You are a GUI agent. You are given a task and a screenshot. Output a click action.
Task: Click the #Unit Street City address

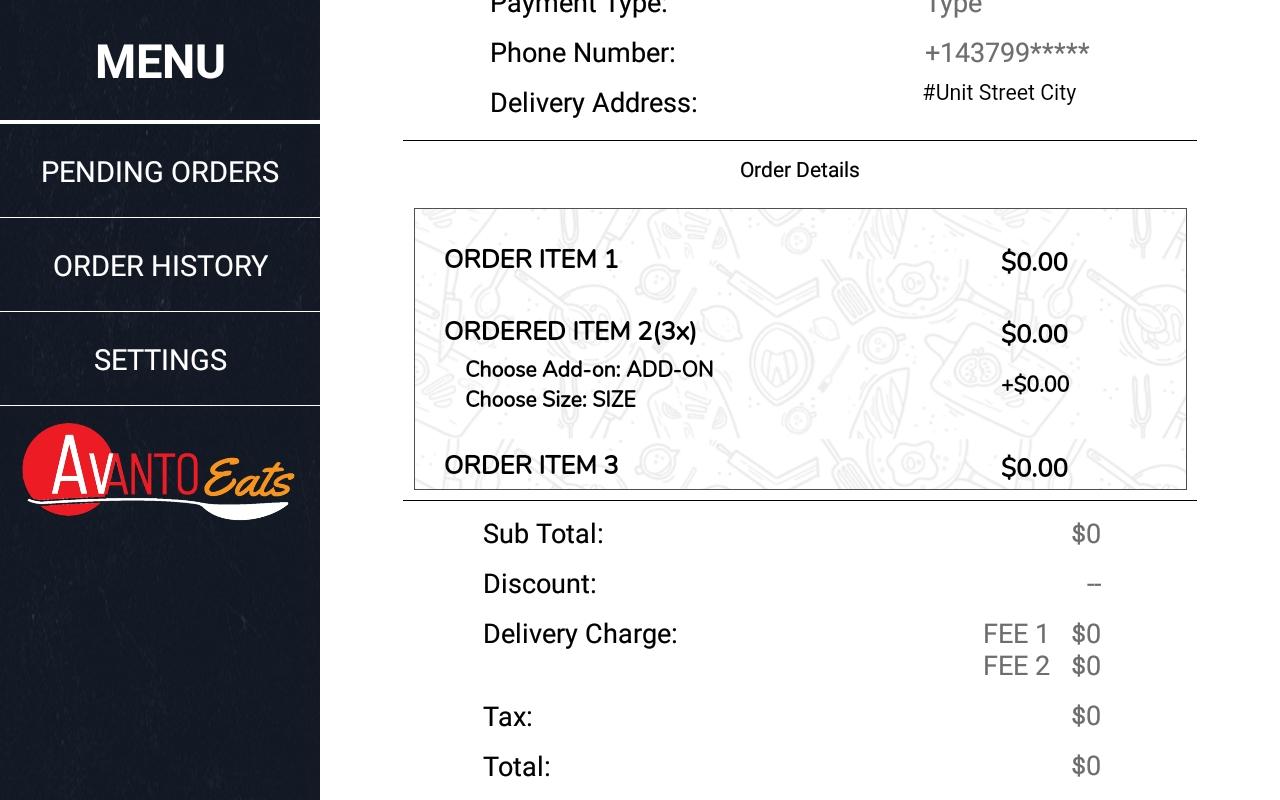tap(999, 93)
